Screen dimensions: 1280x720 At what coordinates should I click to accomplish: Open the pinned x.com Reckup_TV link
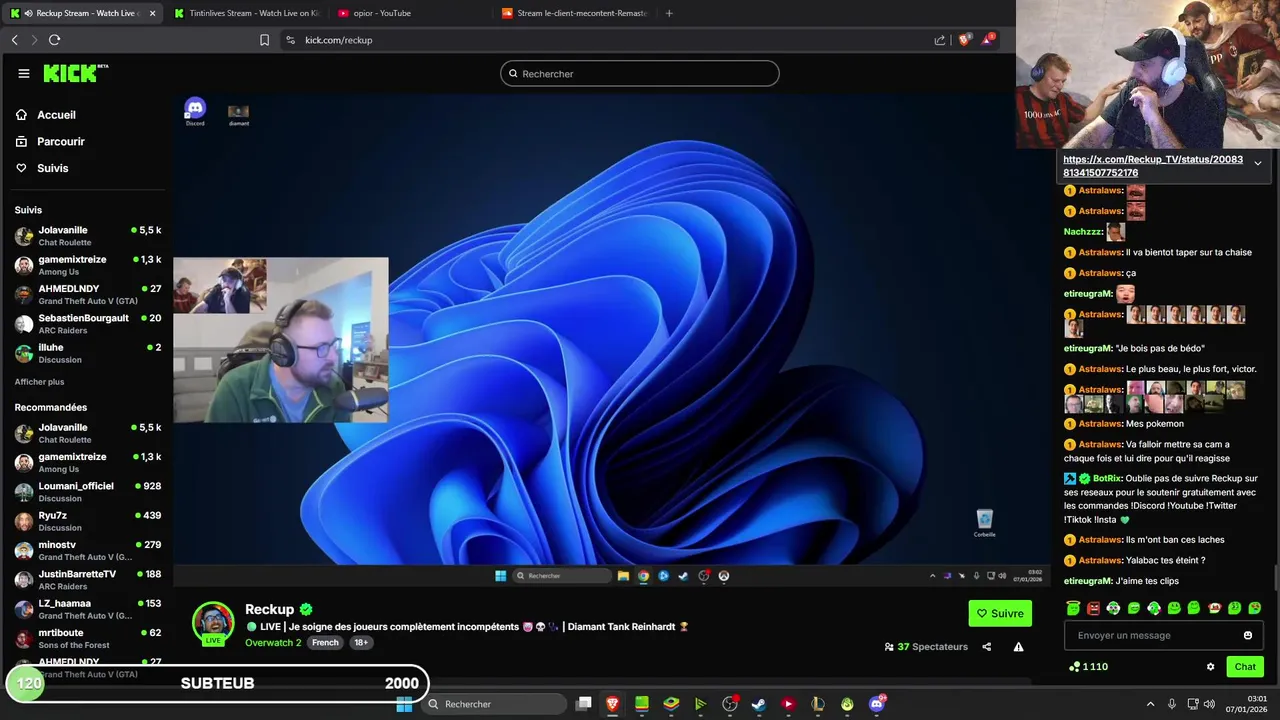tap(1153, 166)
